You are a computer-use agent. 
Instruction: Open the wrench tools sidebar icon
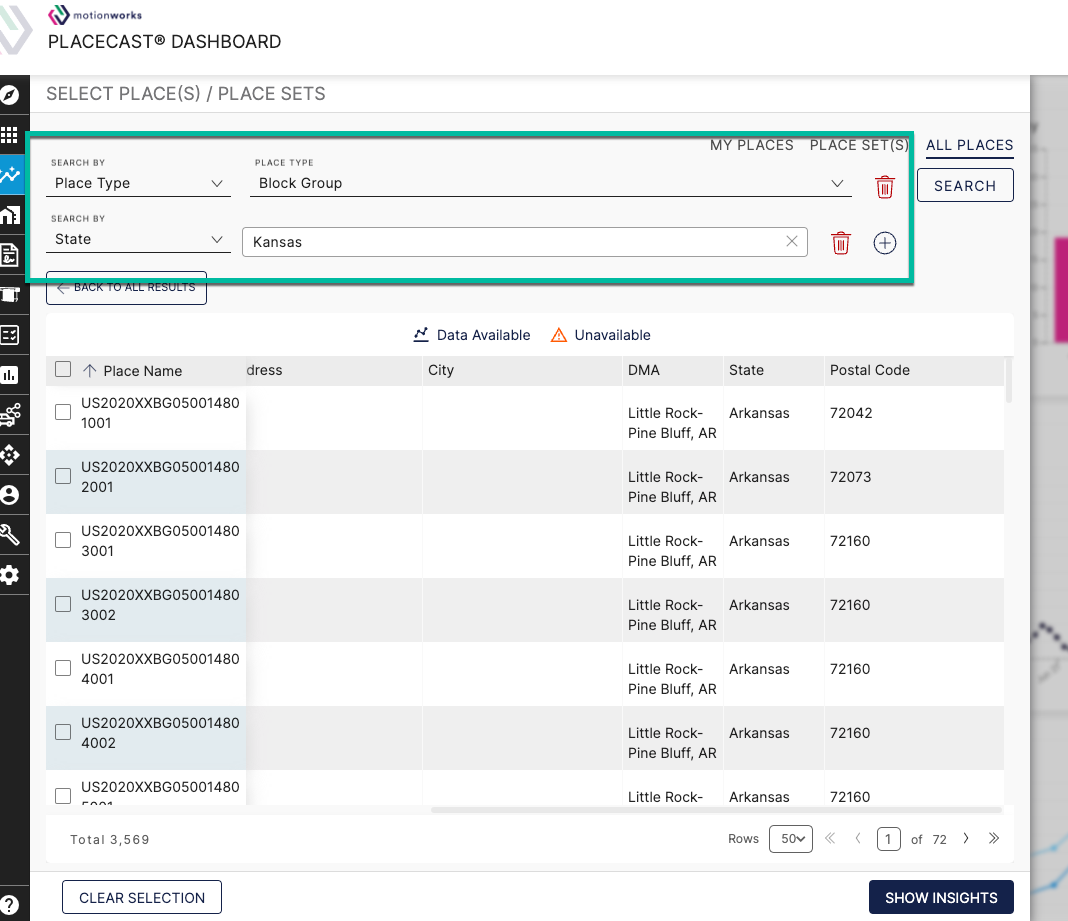pos(10,535)
